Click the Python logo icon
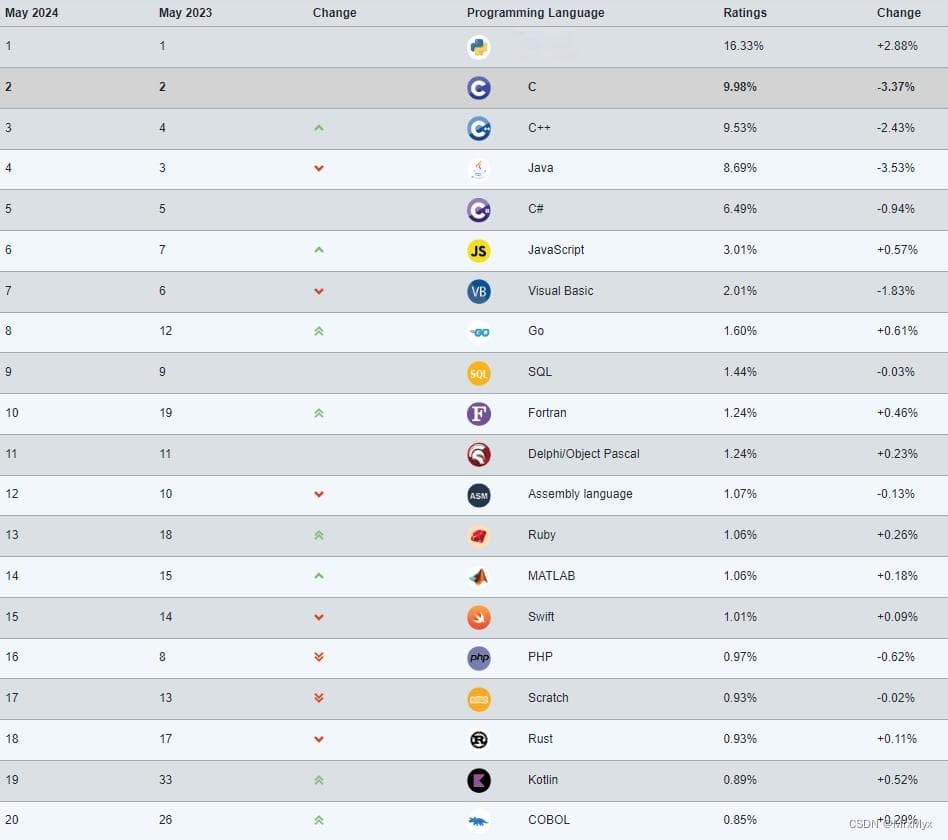Screen dimensions: 948x840 478,47
